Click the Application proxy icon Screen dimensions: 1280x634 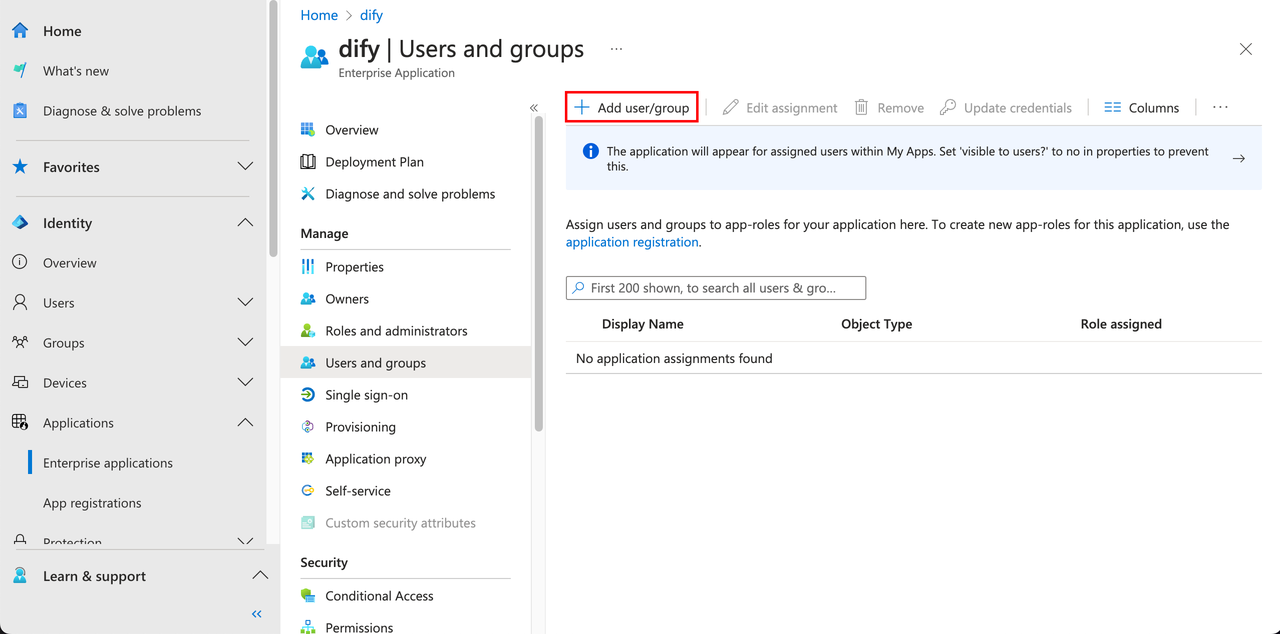pos(308,459)
